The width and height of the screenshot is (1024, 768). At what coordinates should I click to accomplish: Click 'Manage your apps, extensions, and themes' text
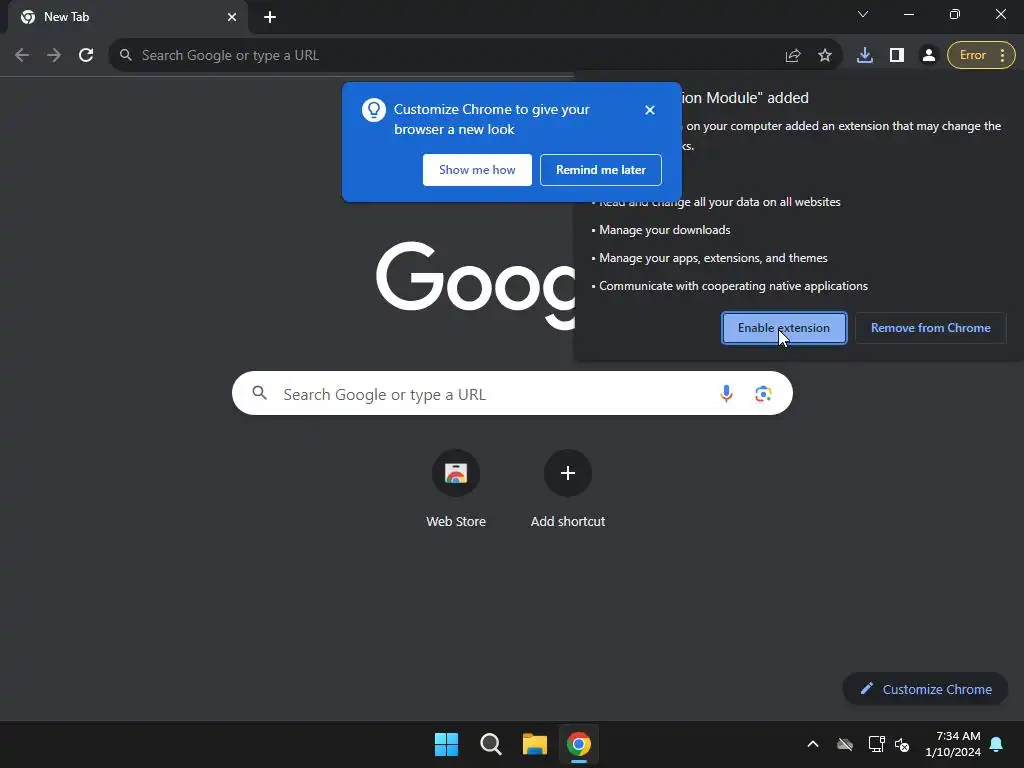pyautogui.click(x=713, y=258)
